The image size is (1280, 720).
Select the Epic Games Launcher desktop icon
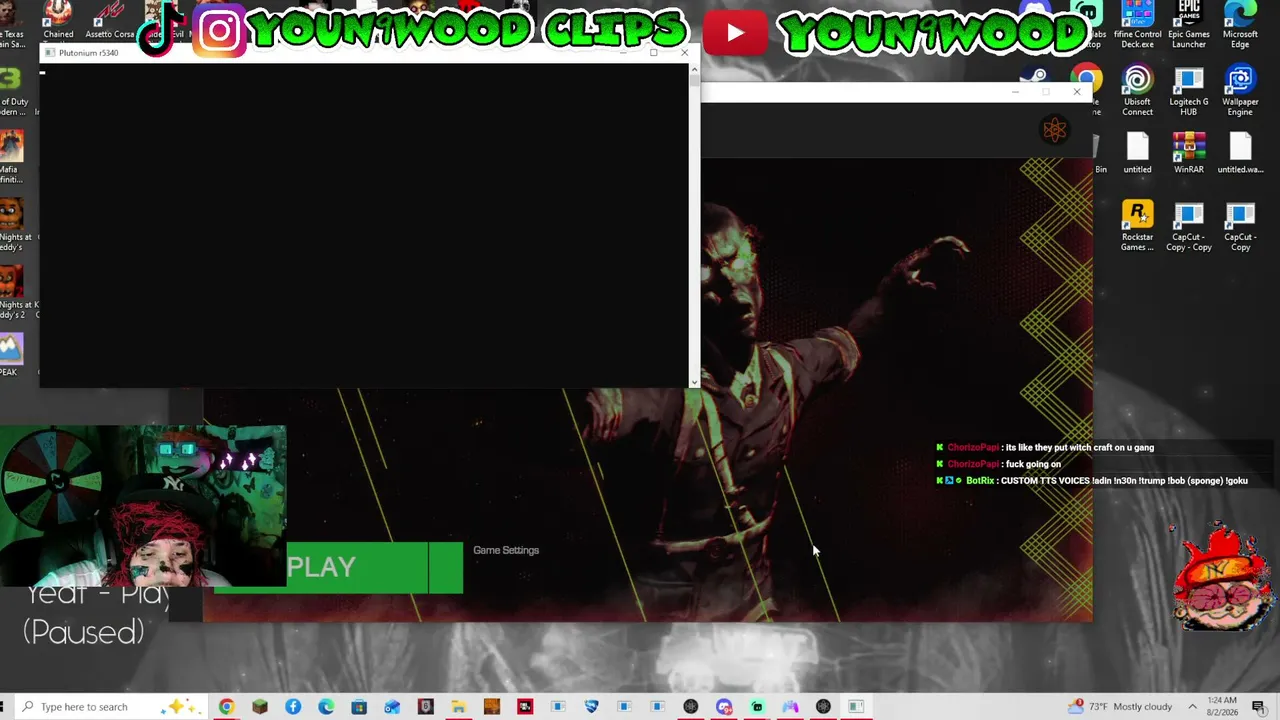pyautogui.click(x=1189, y=25)
